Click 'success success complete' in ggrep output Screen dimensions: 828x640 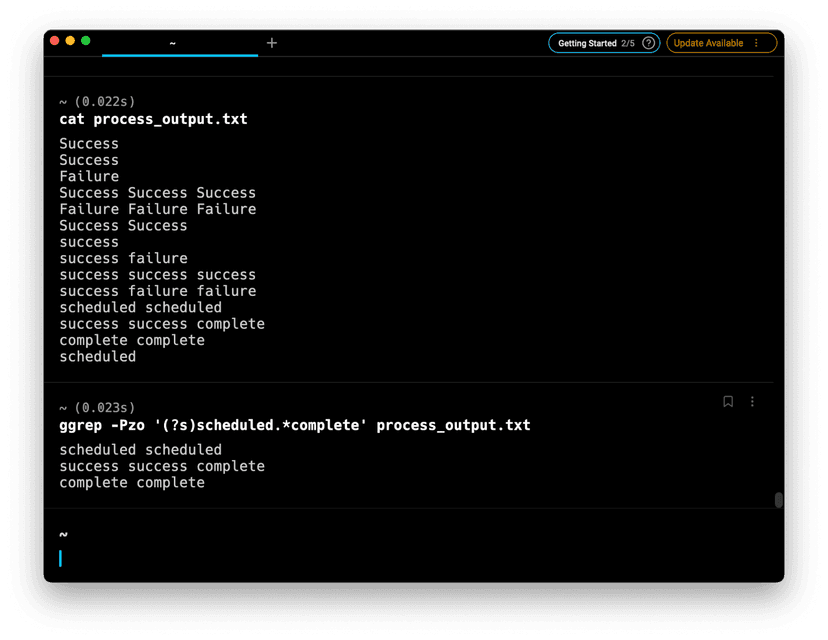(161, 466)
